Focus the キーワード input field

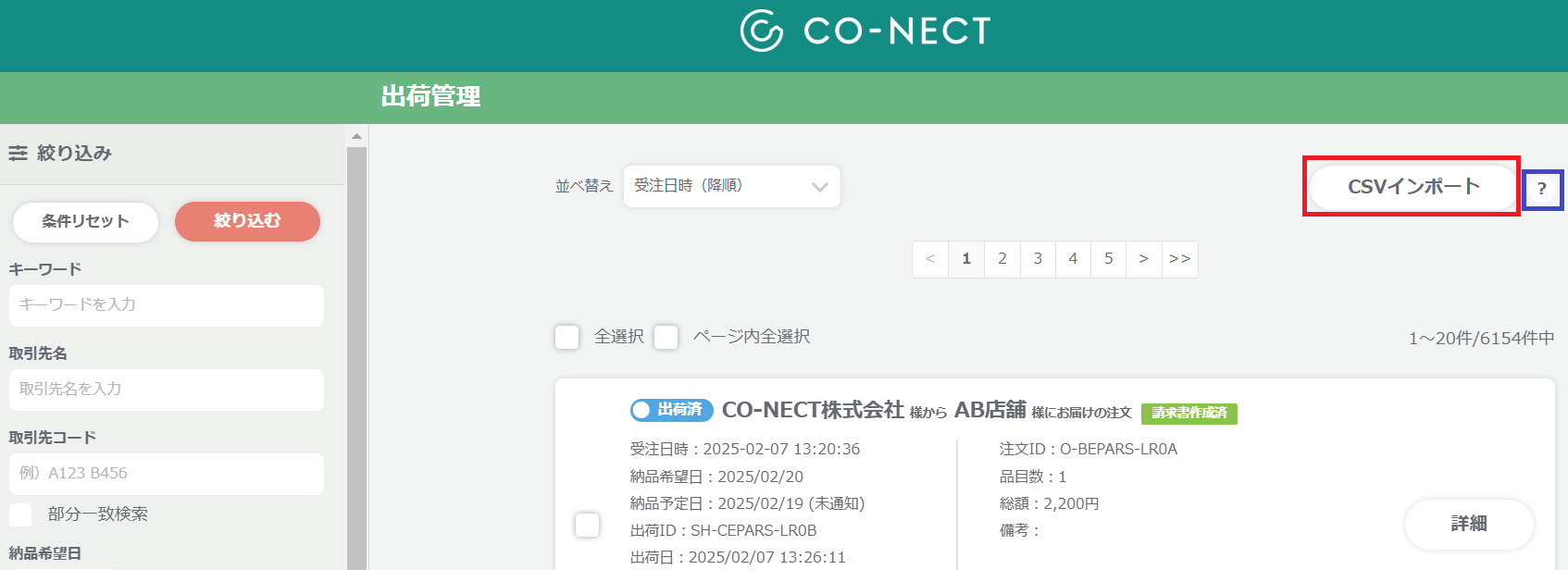[167, 305]
